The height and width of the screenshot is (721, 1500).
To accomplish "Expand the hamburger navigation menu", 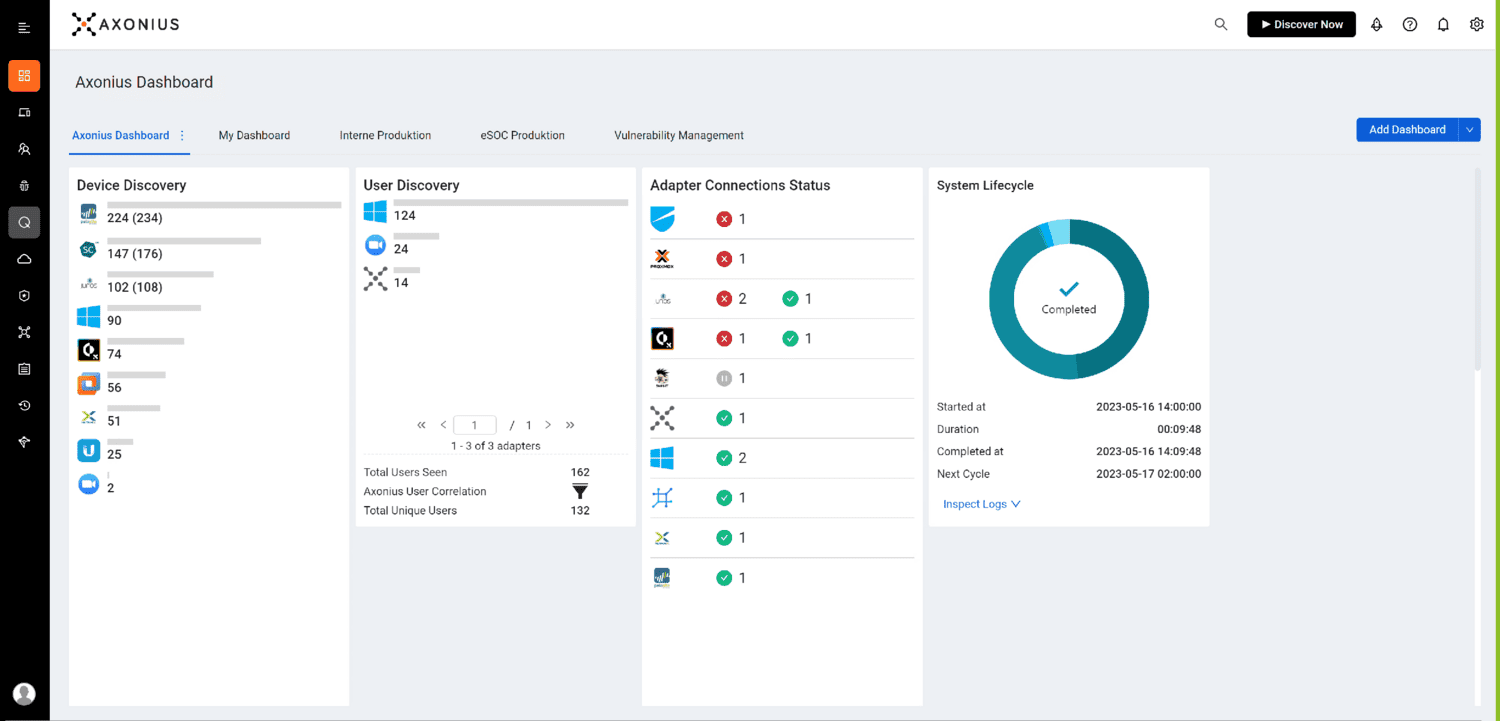I will pos(24,26).
